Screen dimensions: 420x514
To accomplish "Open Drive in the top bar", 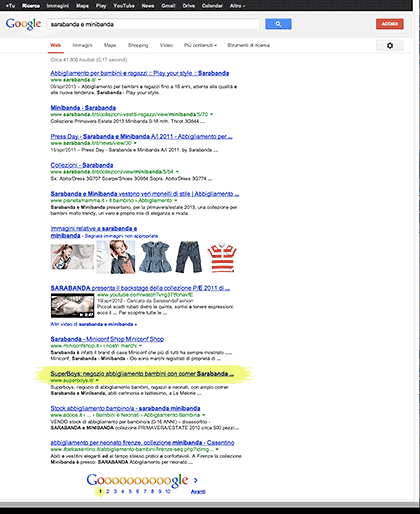I will click(189, 6).
